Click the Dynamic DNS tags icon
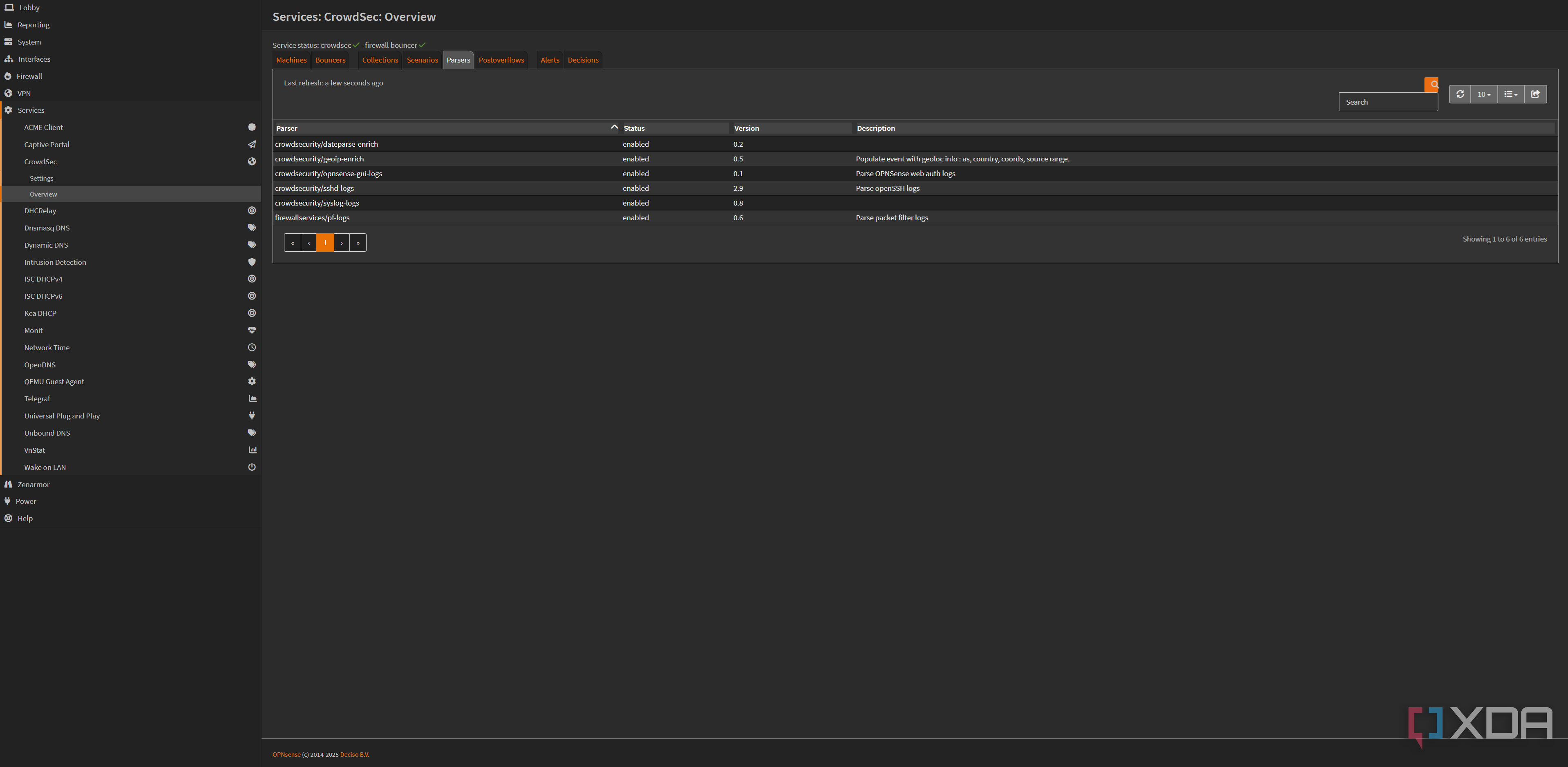 (x=252, y=245)
